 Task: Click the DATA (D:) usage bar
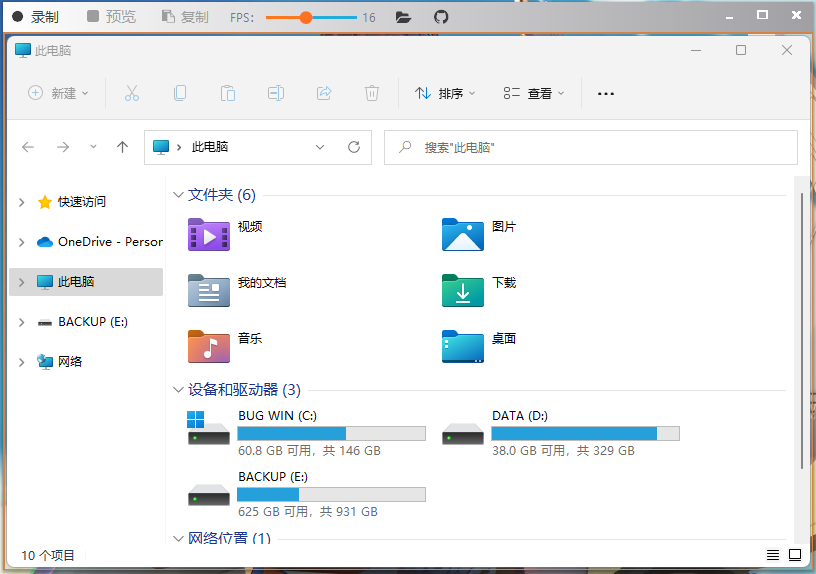coord(585,433)
